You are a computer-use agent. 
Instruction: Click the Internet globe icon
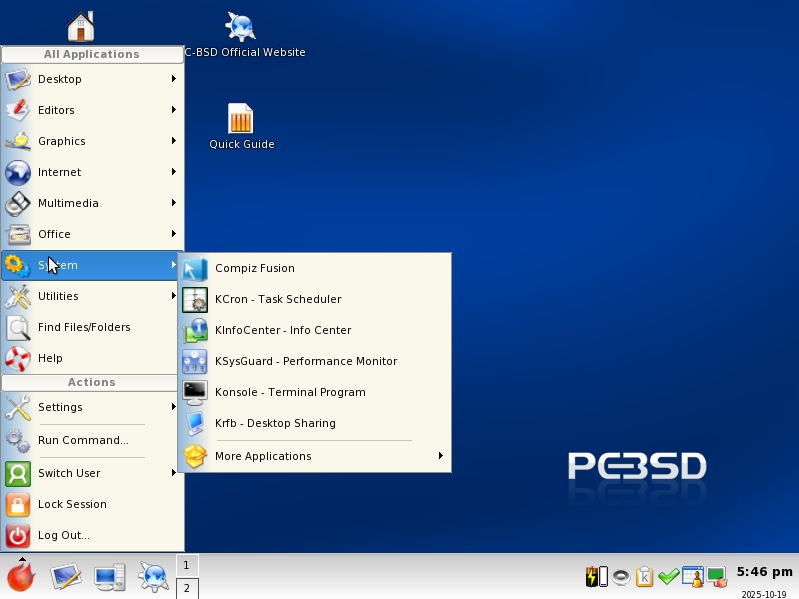tap(18, 172)
